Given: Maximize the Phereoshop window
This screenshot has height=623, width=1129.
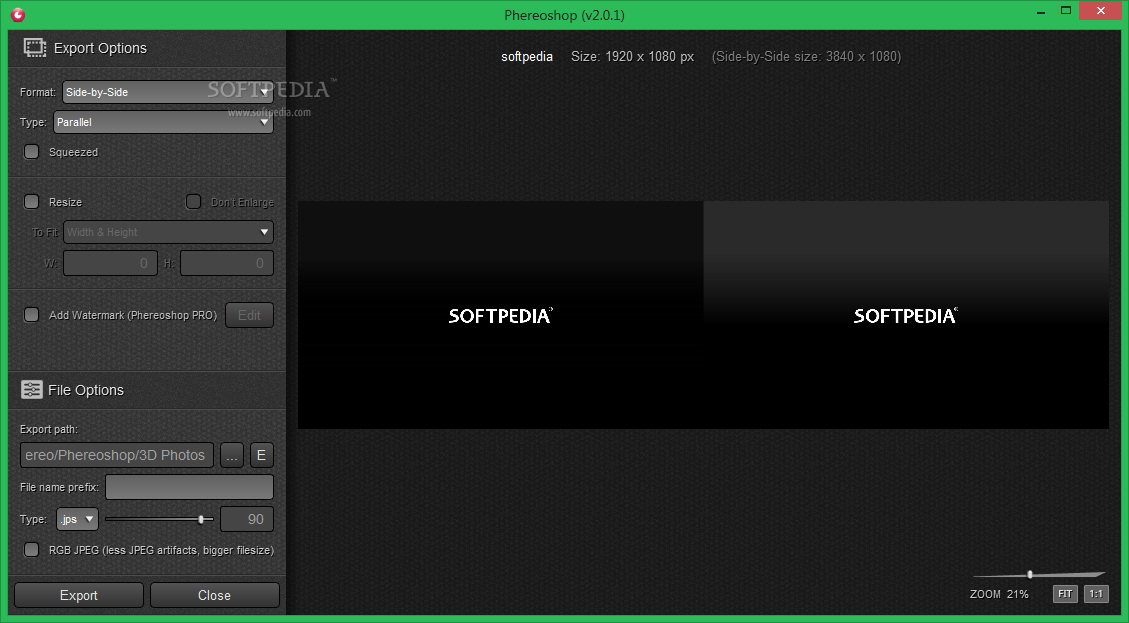Looking at the screenshot, I should [1066, 11].
